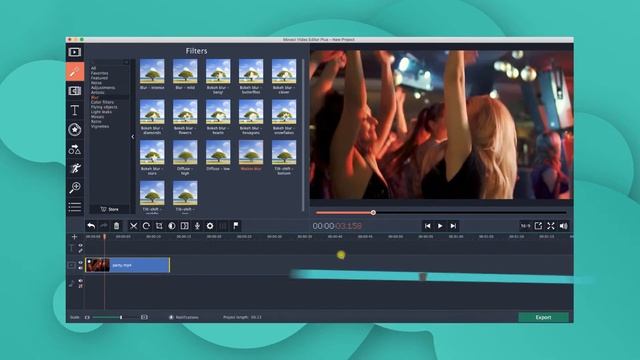Open the Titles T tab
This screenshot has width=640, height=360.
click(x=75, y=110)
